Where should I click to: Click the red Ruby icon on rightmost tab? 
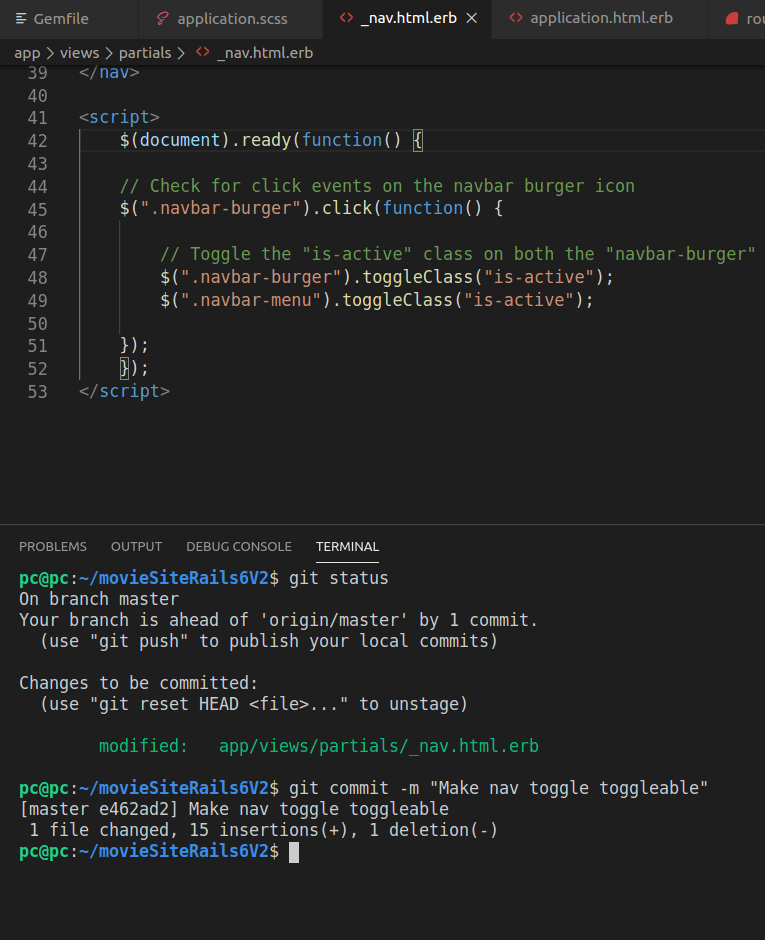pos(731,19)
